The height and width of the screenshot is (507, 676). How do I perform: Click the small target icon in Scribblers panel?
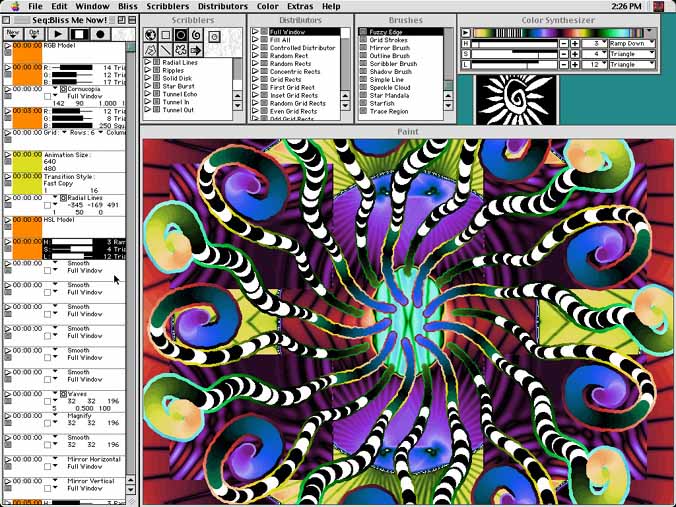(214, 37)
